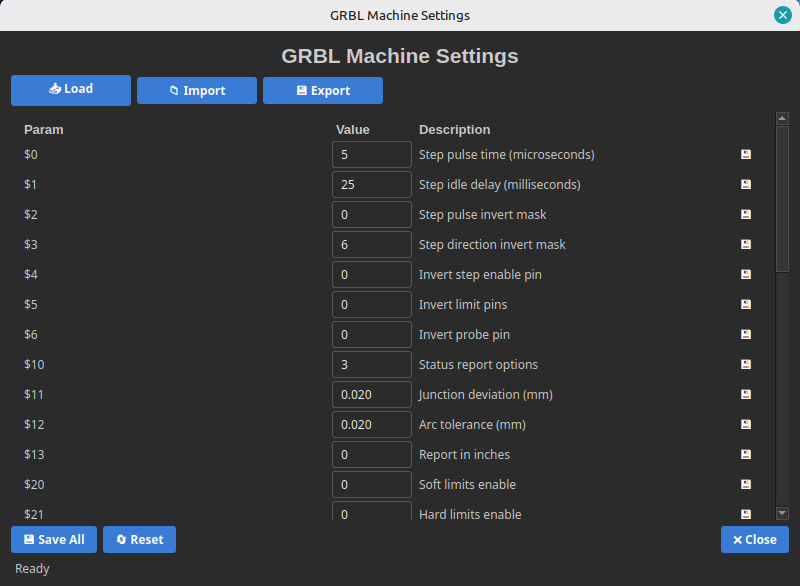Click the "$0" param label
Viewport: 800px width, 586px height.
click(31, 155)
